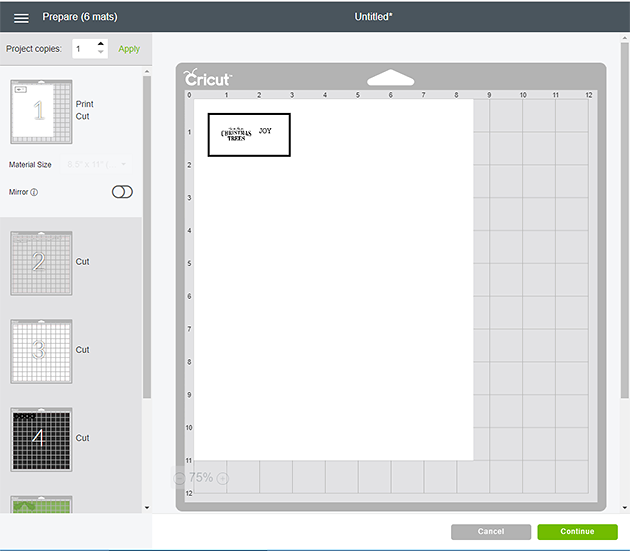Click mat list scrollbar down arrow
Viewport: 630px width, 551px height.
147,508
